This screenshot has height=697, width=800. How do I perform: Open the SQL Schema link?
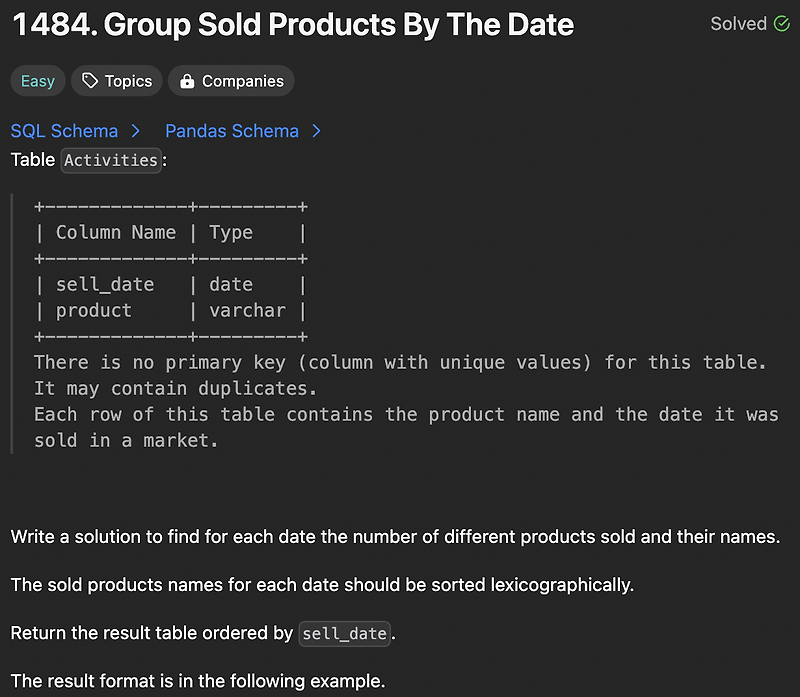pyautogui.click(x=64, y=131)
